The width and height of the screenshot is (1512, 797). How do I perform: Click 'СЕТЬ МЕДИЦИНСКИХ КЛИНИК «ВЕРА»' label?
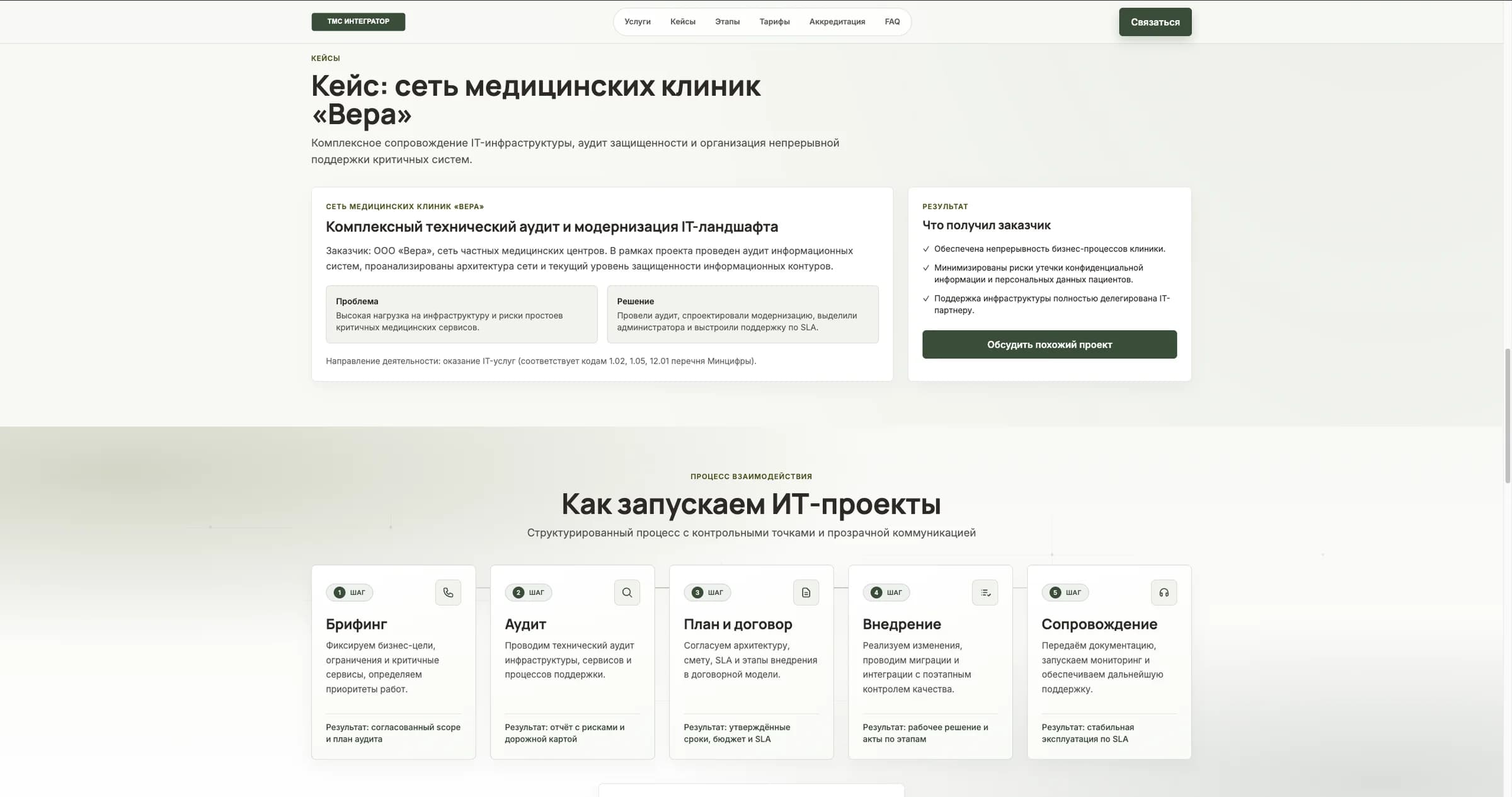click(x=404, y=207)
